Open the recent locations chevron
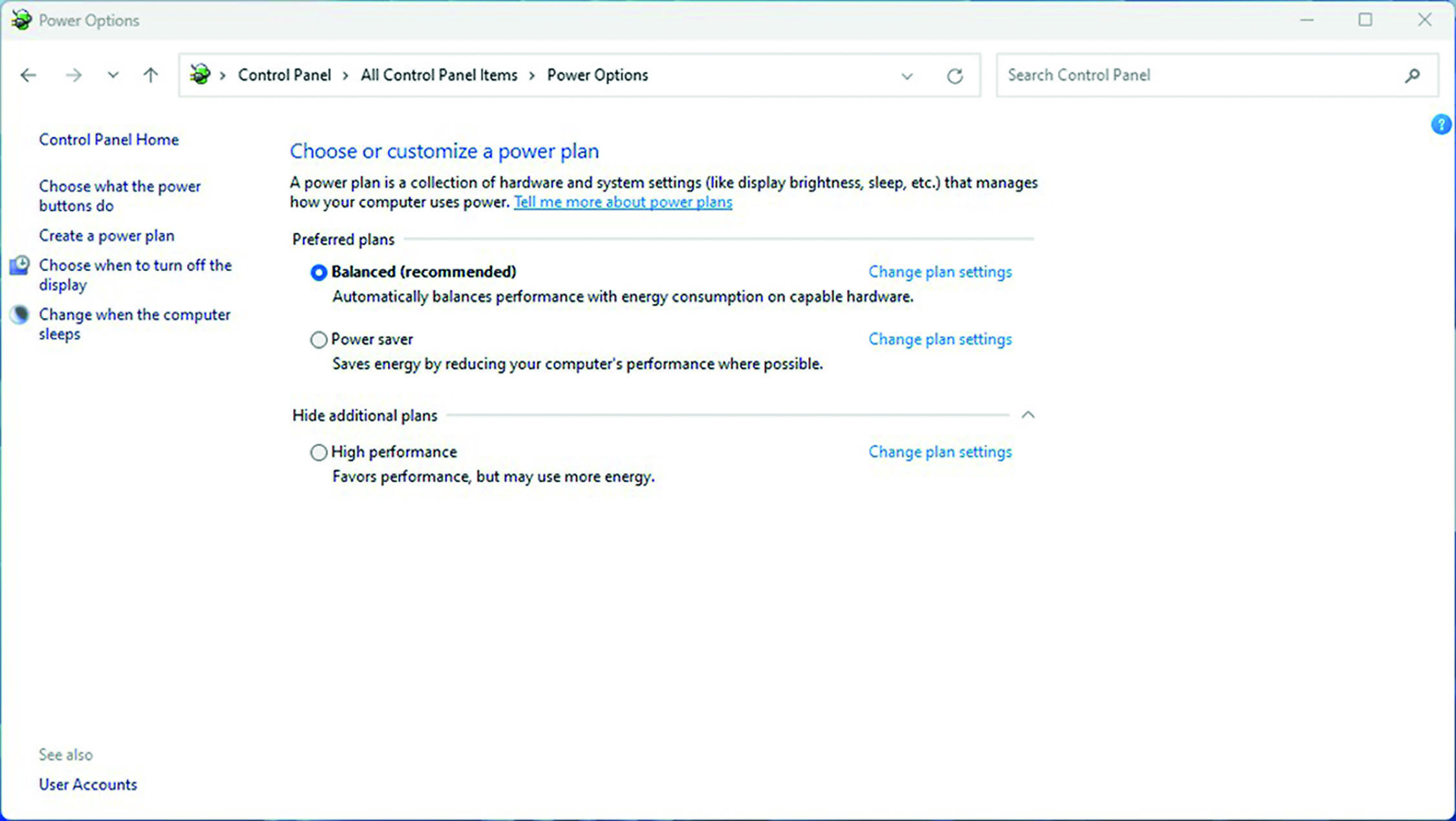1456x821 pixels. pyautogui.click(x=113, y=75)
